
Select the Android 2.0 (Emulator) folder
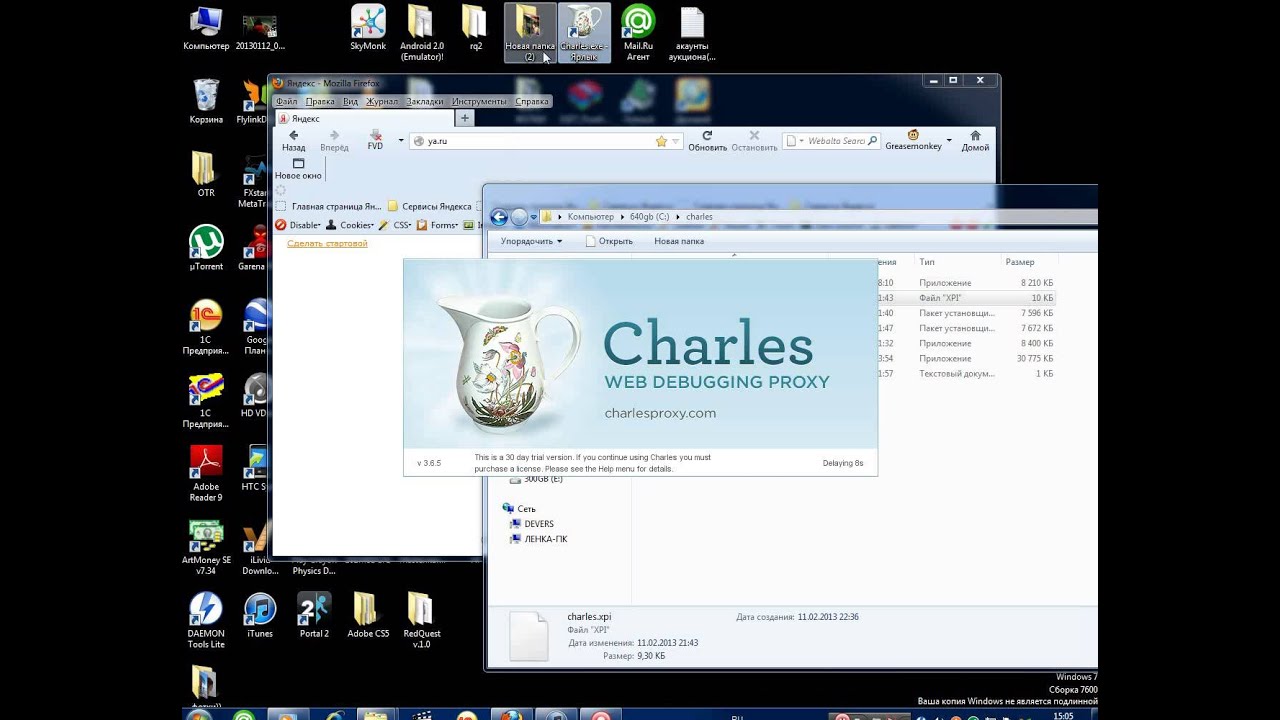coord(422,33)
